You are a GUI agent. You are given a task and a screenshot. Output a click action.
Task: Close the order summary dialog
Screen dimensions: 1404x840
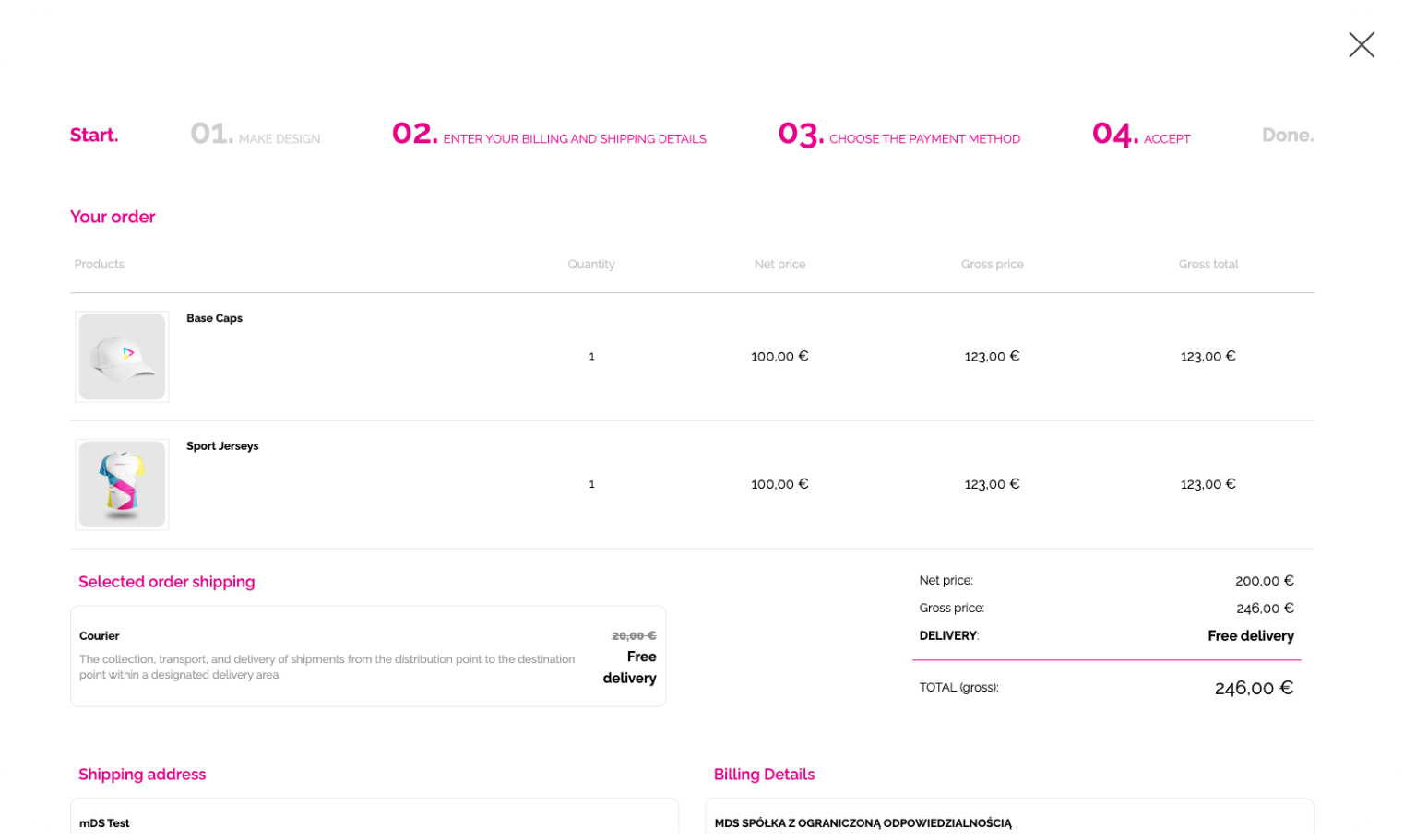pyautogui.click(x=1361, y=45)
